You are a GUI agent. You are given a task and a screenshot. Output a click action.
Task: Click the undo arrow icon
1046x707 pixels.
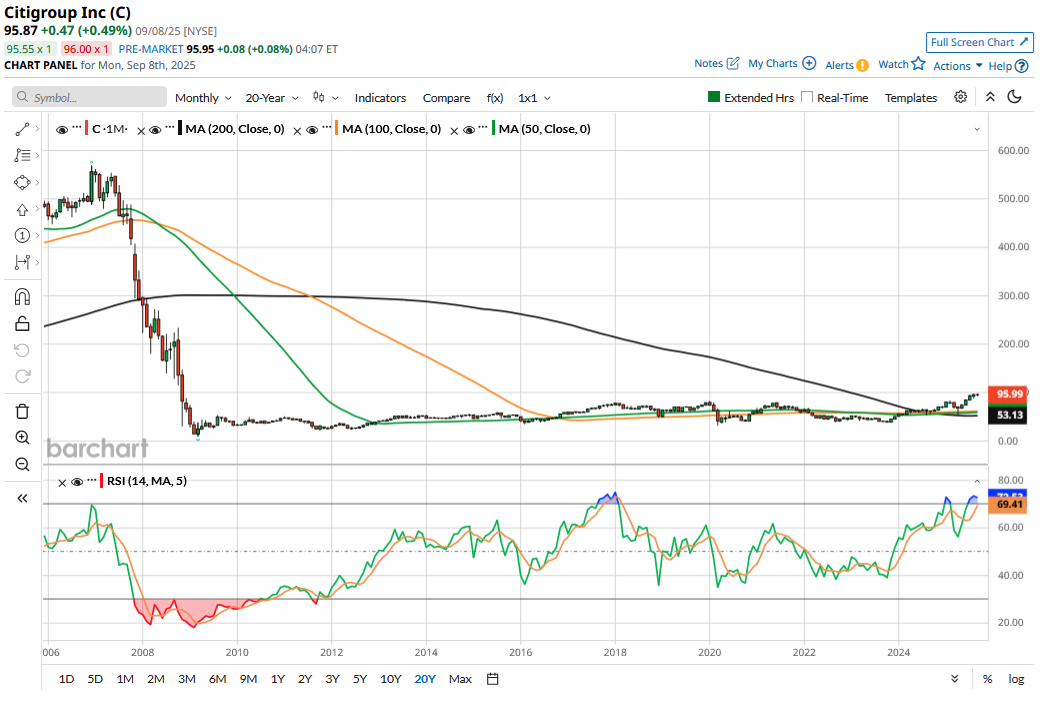point(22,350)
